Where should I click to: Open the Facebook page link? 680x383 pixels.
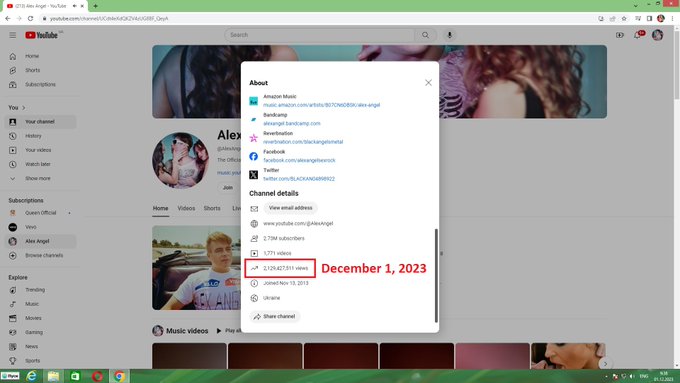(299, 160)
